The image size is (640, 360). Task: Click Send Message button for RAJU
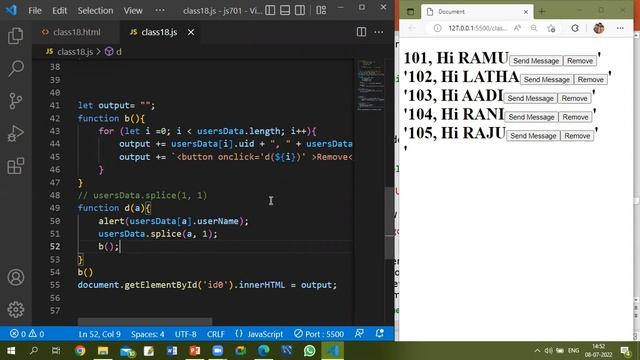coord(533,136)
